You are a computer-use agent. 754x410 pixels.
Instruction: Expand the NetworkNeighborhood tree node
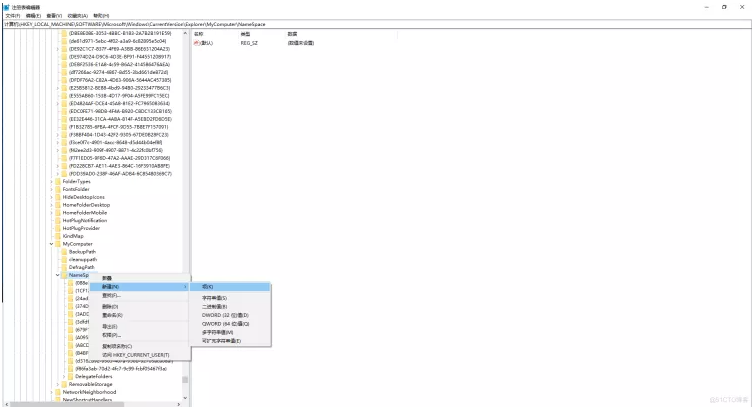[51, 392]
